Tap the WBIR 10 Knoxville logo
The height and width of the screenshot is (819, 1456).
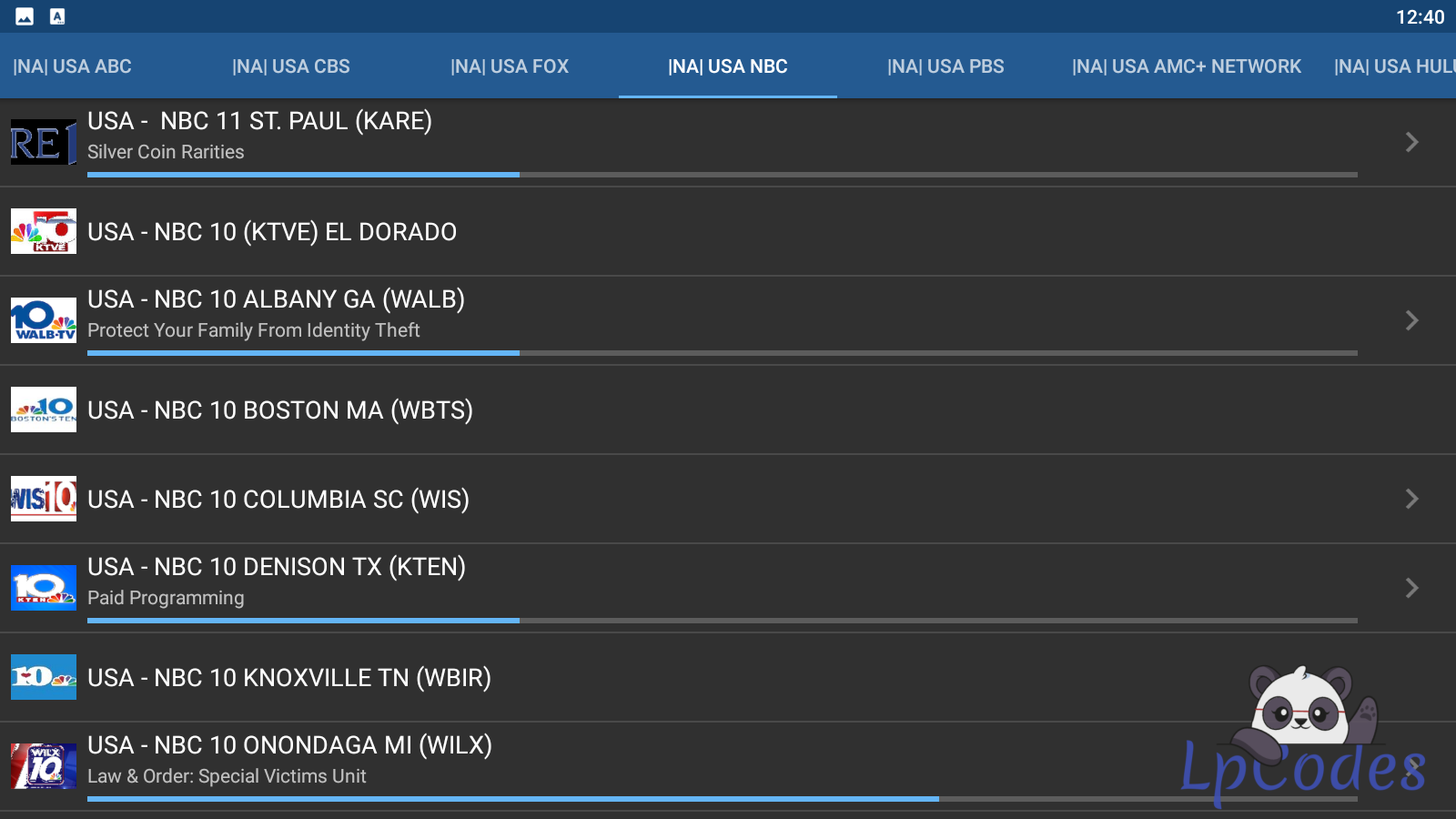click(43, 677)
